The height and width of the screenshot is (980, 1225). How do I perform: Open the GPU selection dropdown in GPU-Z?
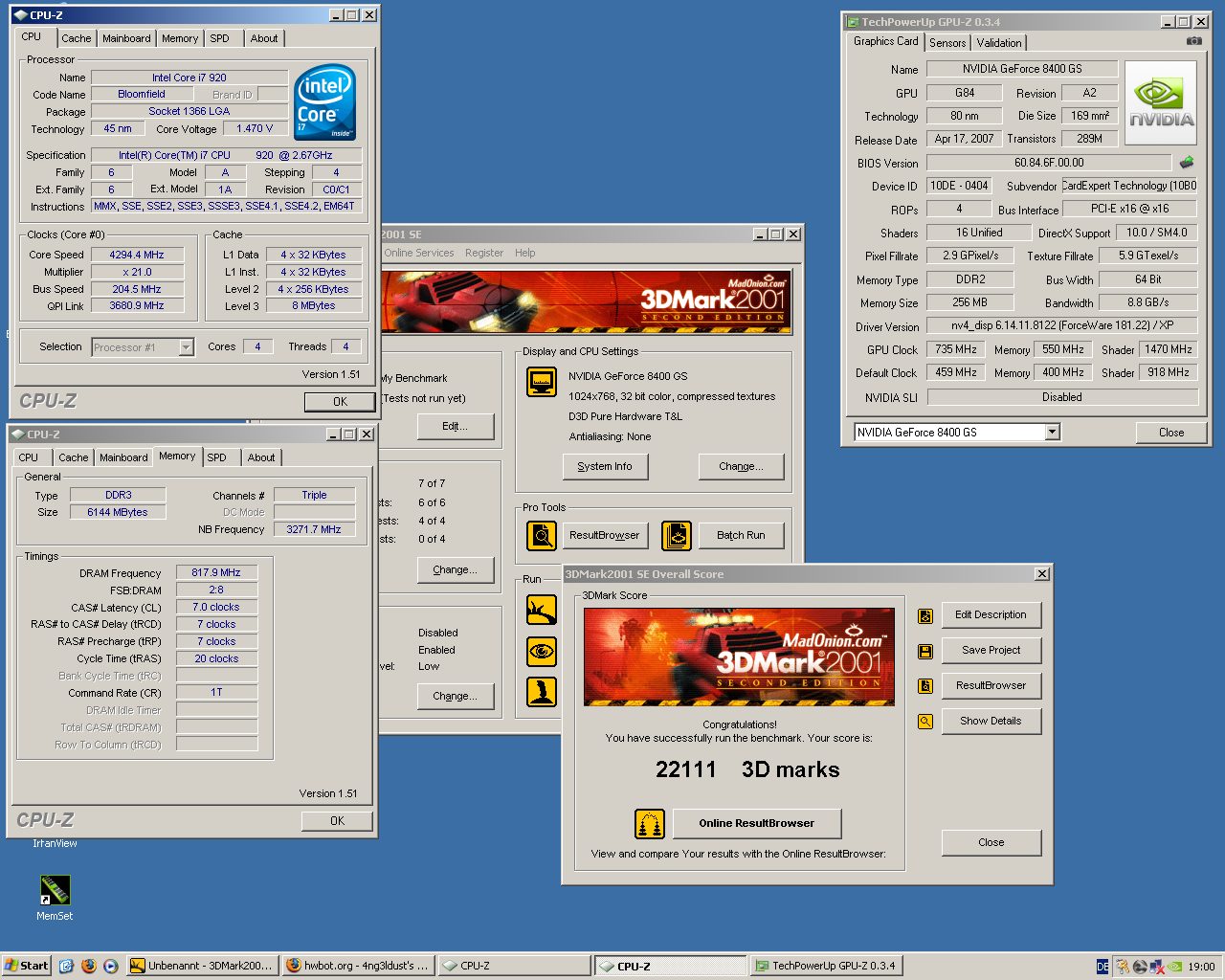[1053, 433]
